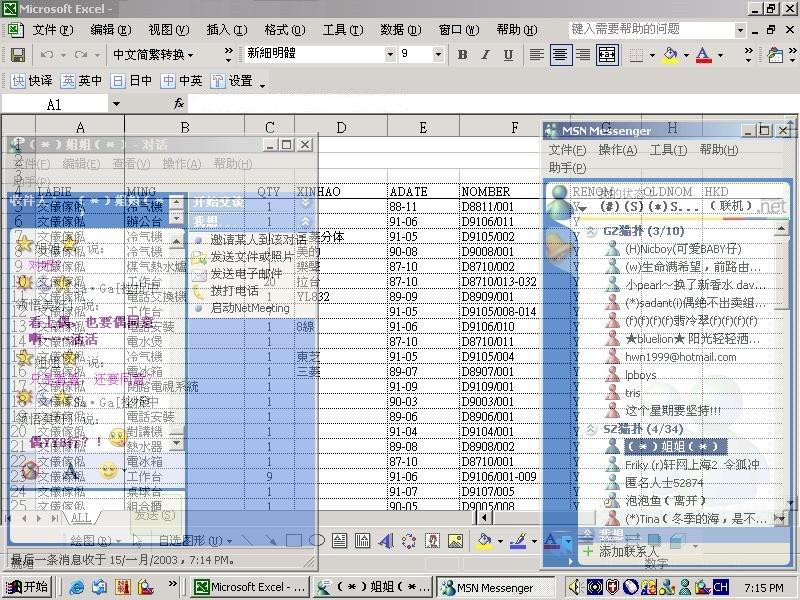Click the 发送 (Send) button in chat
Viewport: 800px width, 600px height.
[x=153, y=515]
